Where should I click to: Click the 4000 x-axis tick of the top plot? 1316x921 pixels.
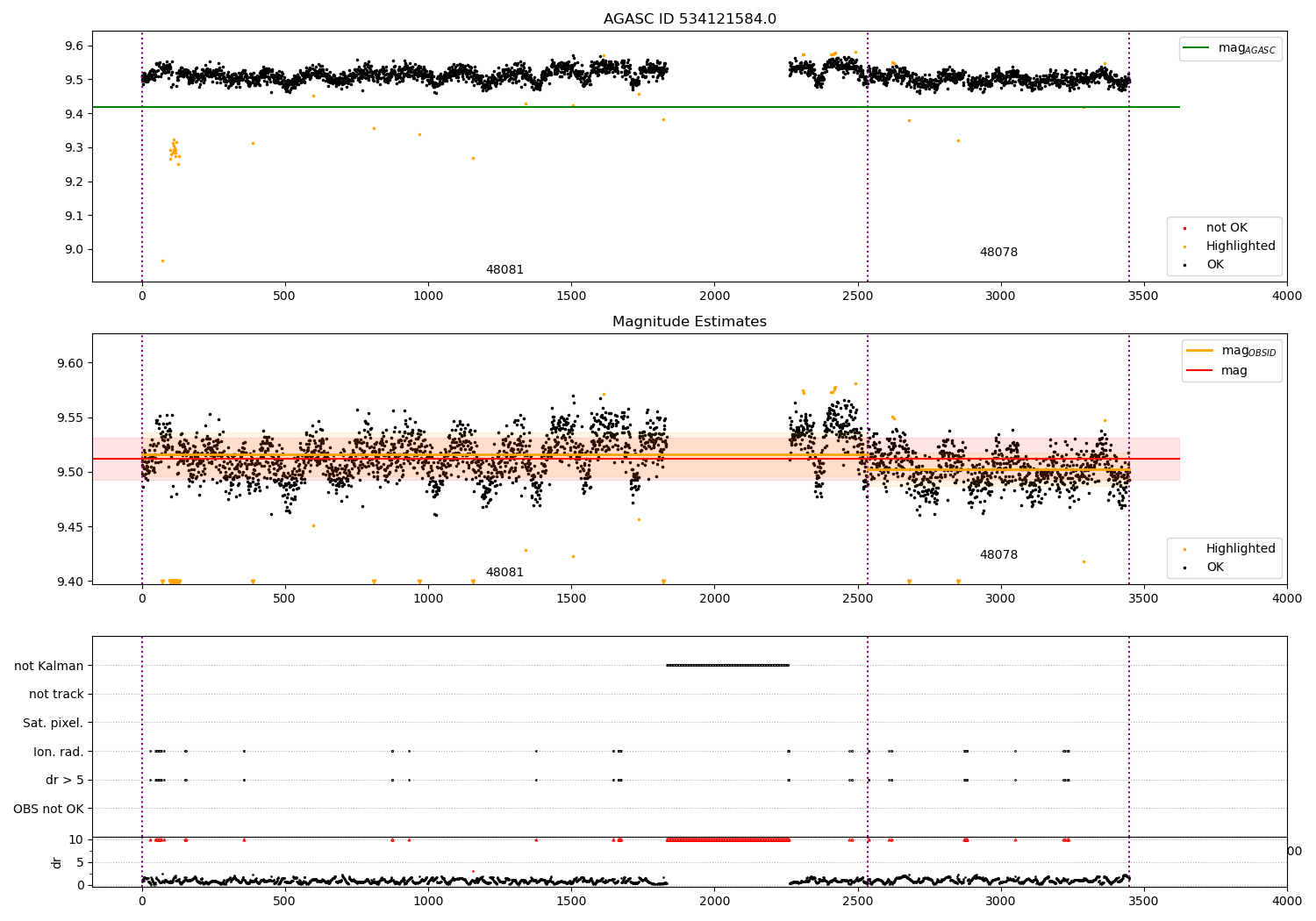pos(1287,296)
